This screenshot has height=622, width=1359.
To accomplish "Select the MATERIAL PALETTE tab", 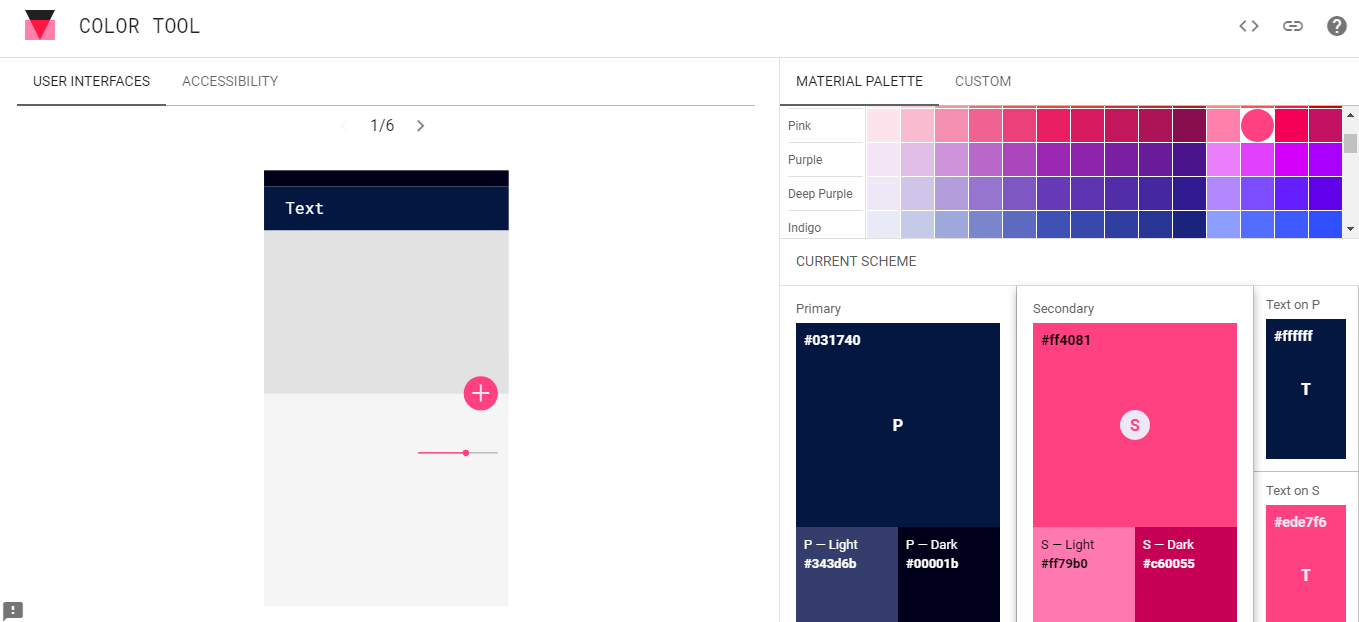I will click(x=859, y=81).
